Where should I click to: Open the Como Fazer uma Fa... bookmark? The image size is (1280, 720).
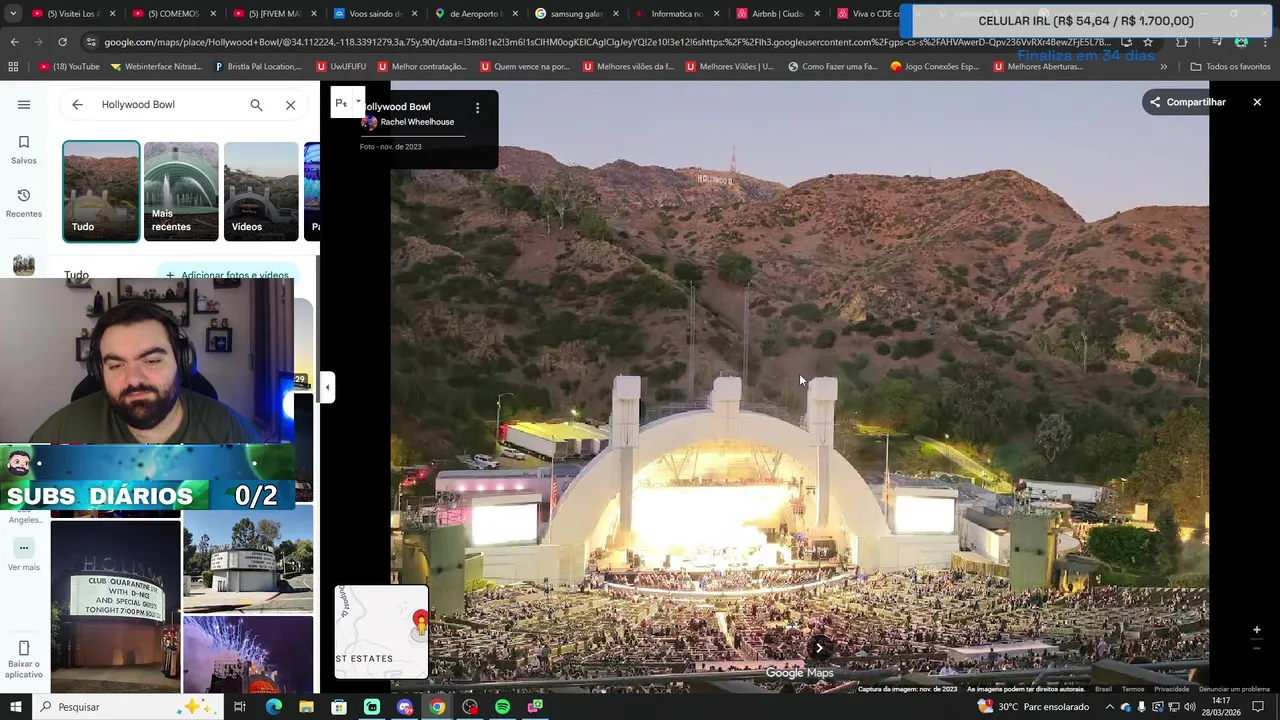pos(832,66)
